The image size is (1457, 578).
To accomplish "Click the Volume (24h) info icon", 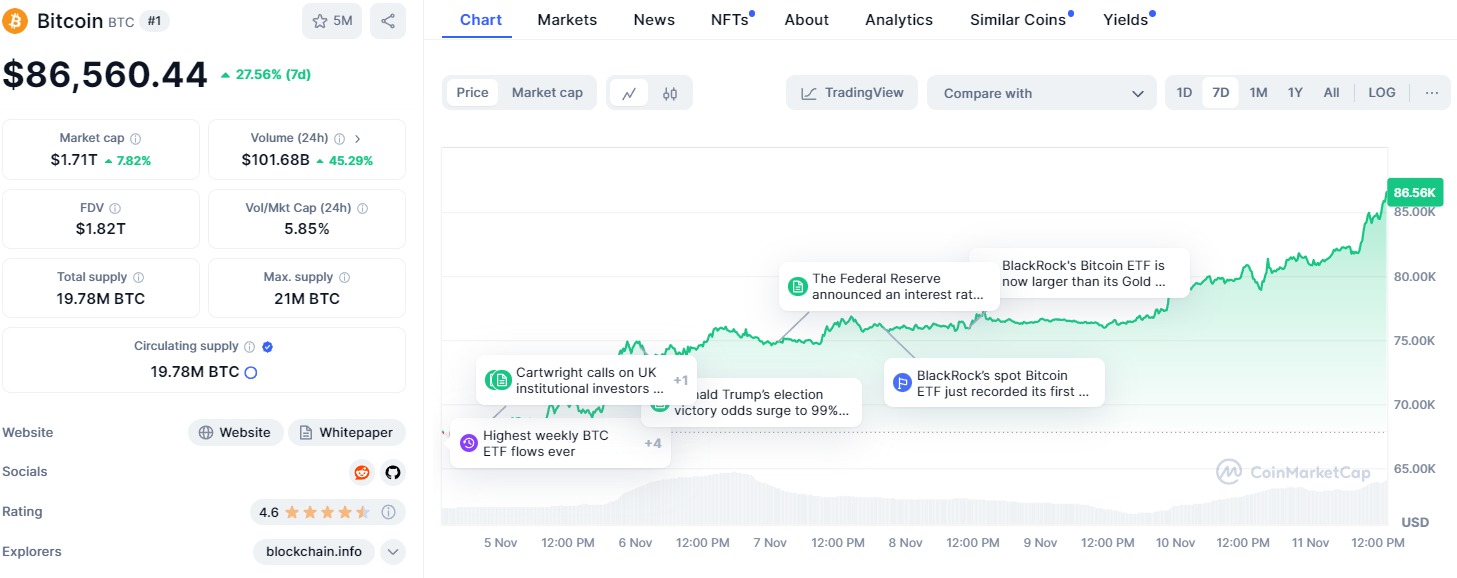I will point(339,139).
